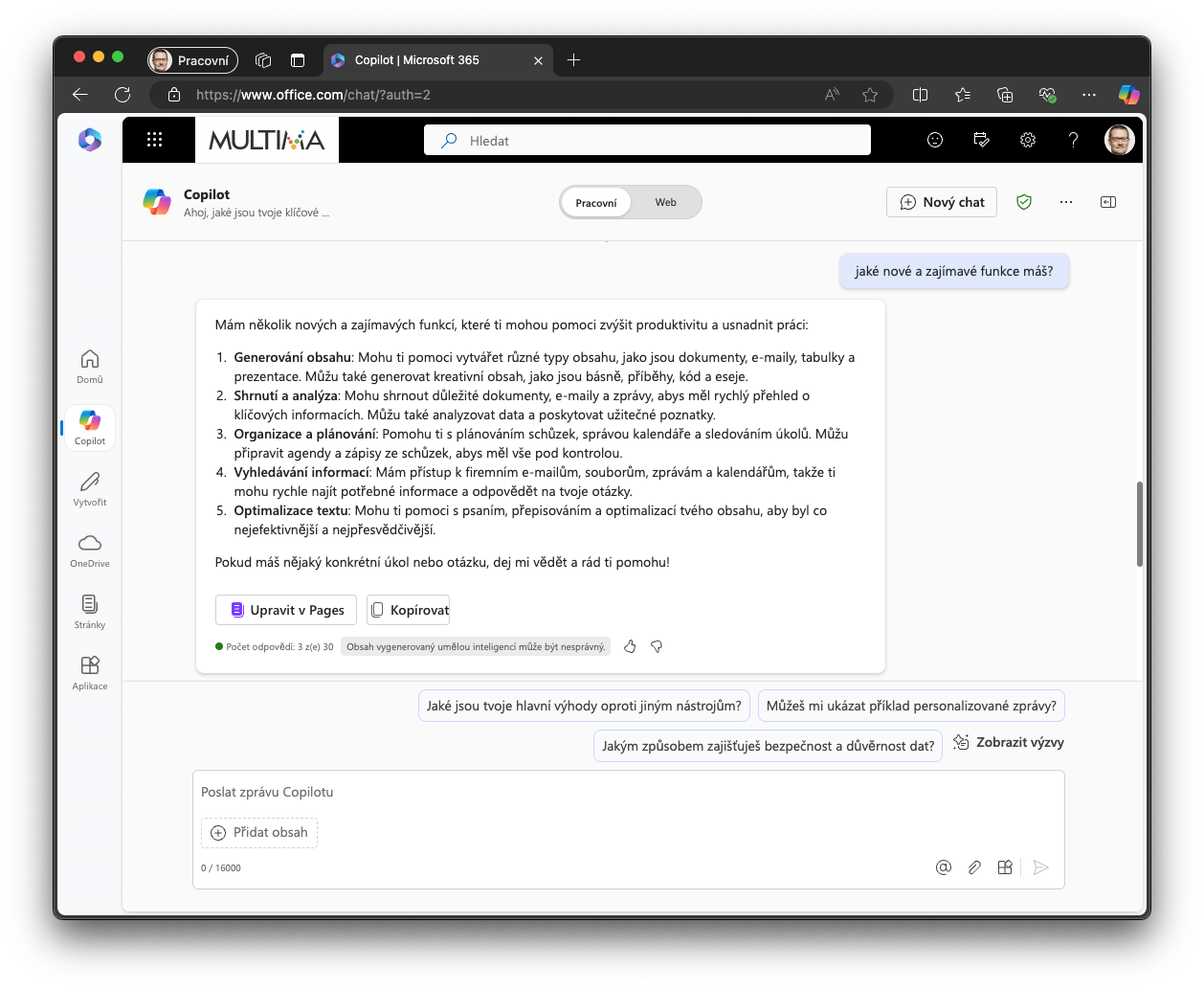The height and width of the screenshot is (990, 1204).
Task: Click the Microsoft 365 Copilot logo in sidebar
Action: tap(90, 140)
